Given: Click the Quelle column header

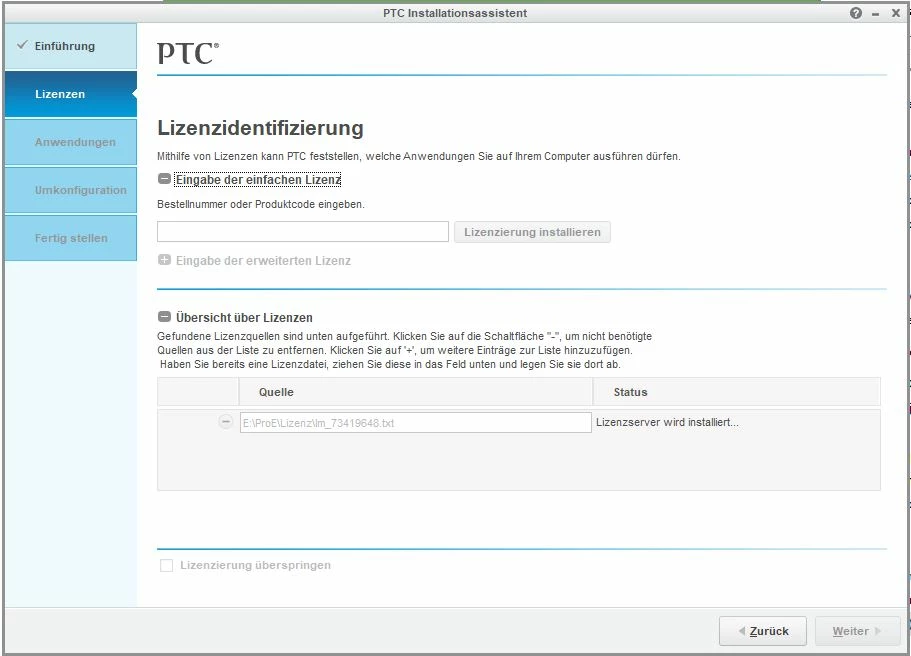Looking at the screenshot, I should (415, 392).
